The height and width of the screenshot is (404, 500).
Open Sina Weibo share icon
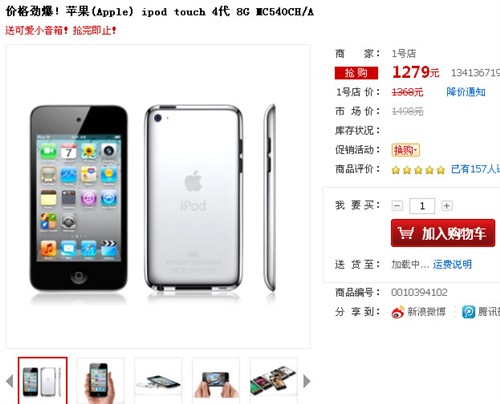pyautogui.click(x=398, y=312)
